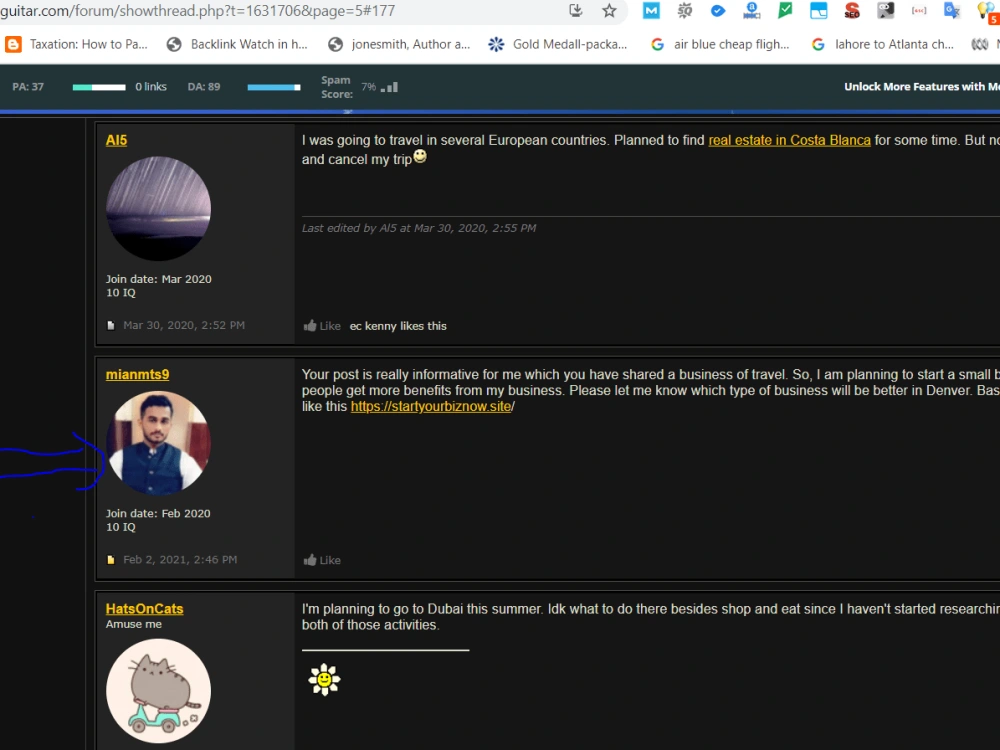Click Join date: Mar 2020 text
The height and width of the screenshot is (750, 1000).
(158, 279)
